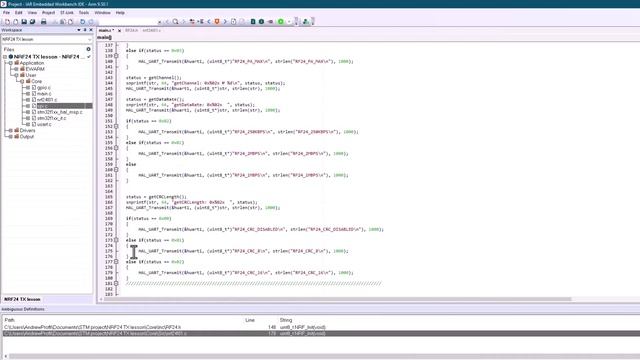This screenshot has width=640, height=360.
Task: Click the Find magnifier toolbar icon
Action: (x=176, y=22)
